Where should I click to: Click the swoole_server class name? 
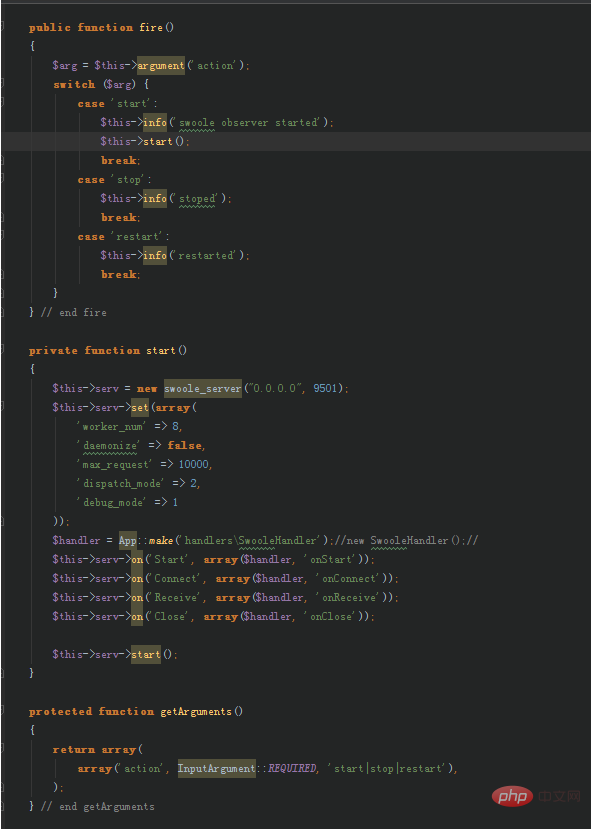(x=202, y=389)
